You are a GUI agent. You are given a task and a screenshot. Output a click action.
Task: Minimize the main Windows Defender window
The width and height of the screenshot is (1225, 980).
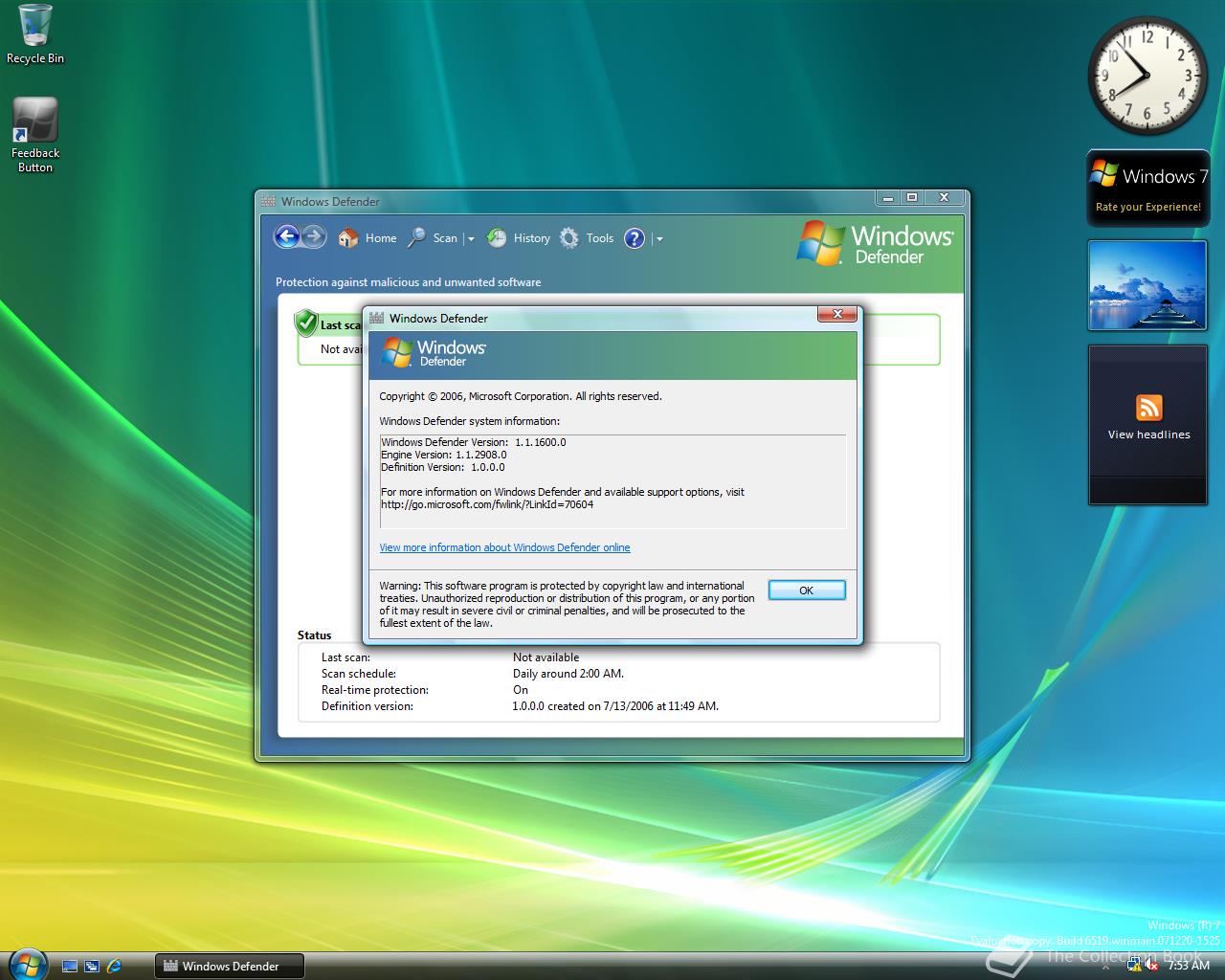tap(888, 197)
